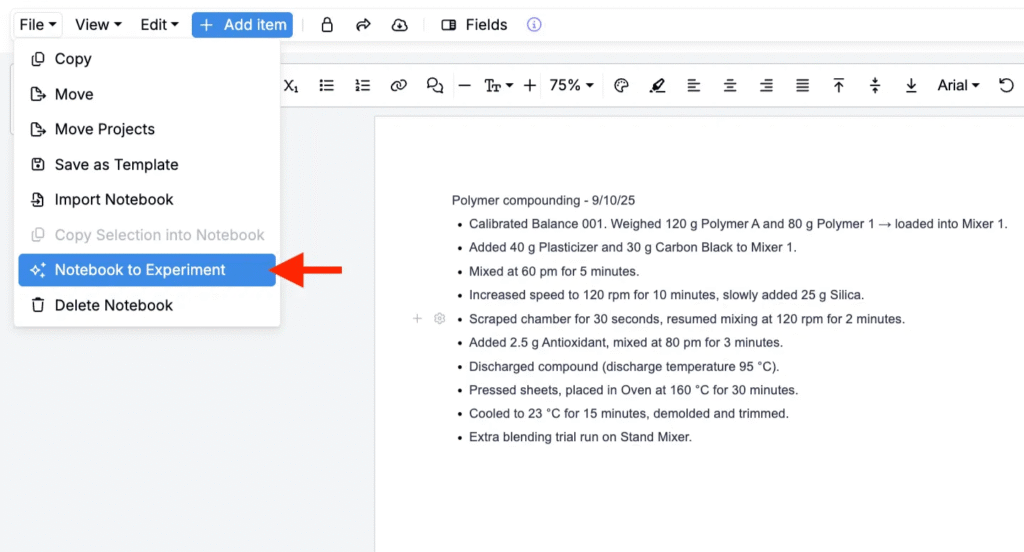The width and height of the screenshot is (1024, 552).
Task: Center-align the text
Action: (x=730, y=86)
